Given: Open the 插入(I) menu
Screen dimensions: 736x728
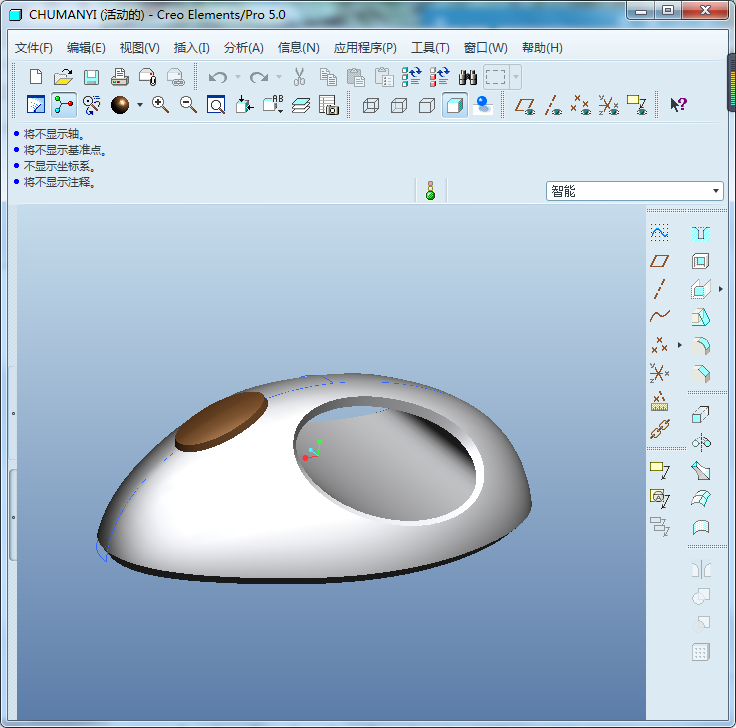Looking at the screenshot, I should tap(191, 47).
